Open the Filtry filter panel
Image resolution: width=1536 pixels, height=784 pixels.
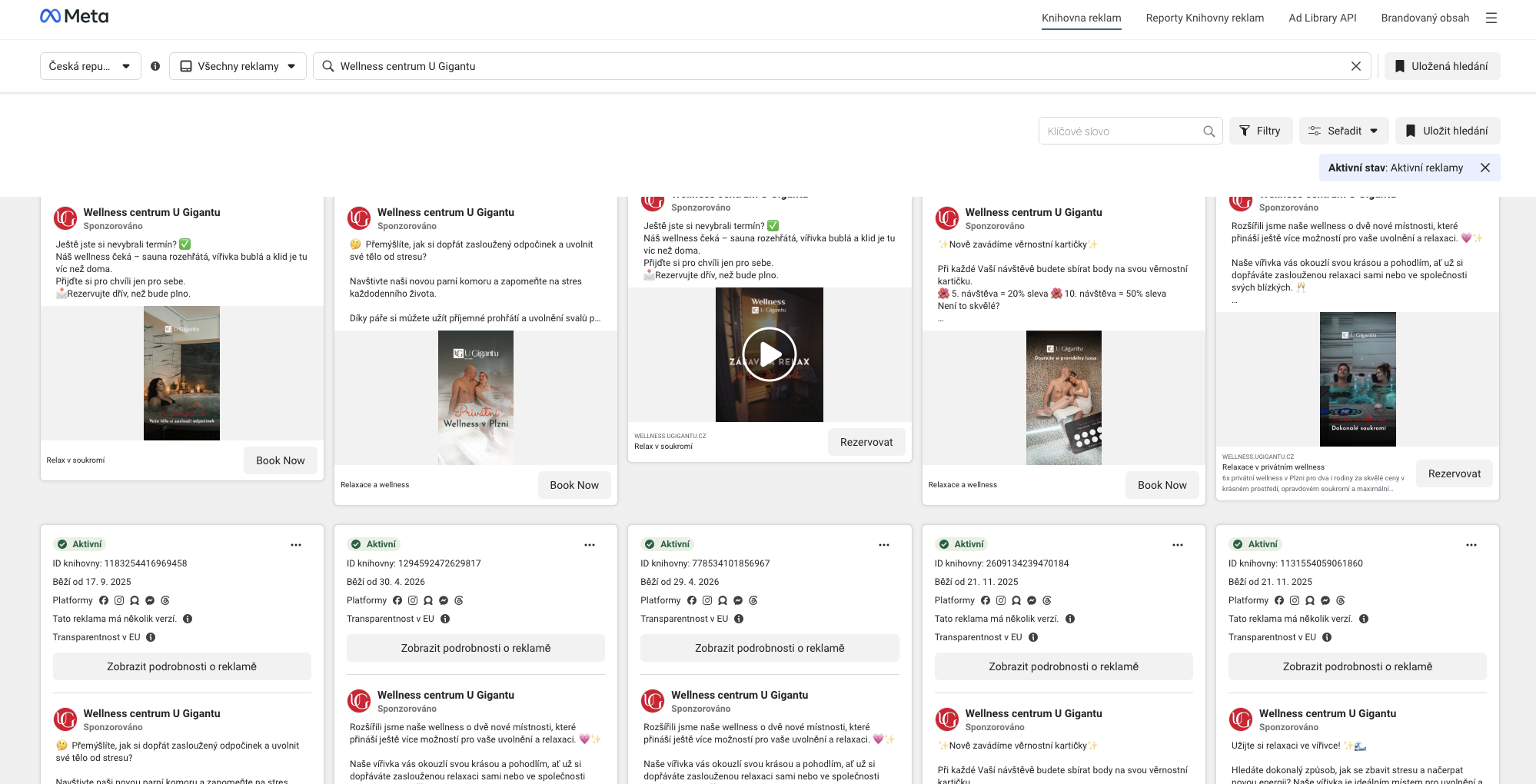[1261, 131]
